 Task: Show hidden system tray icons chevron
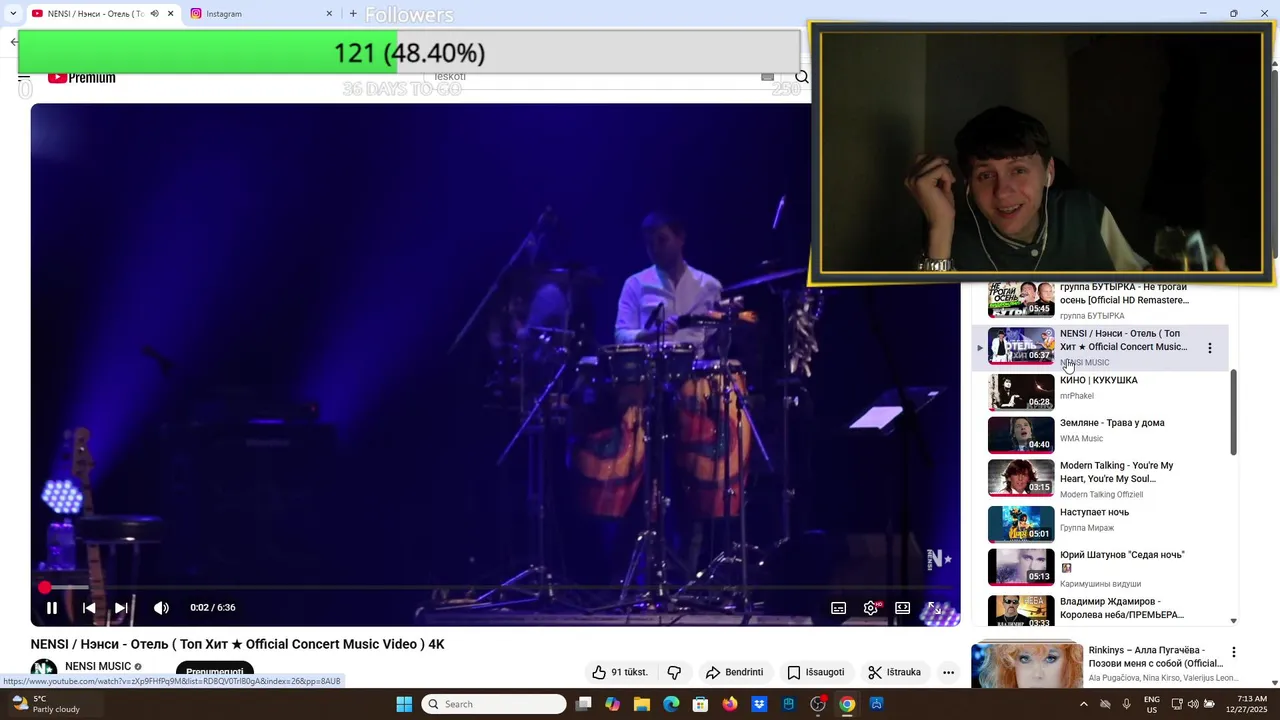[x=1083, y=704]
